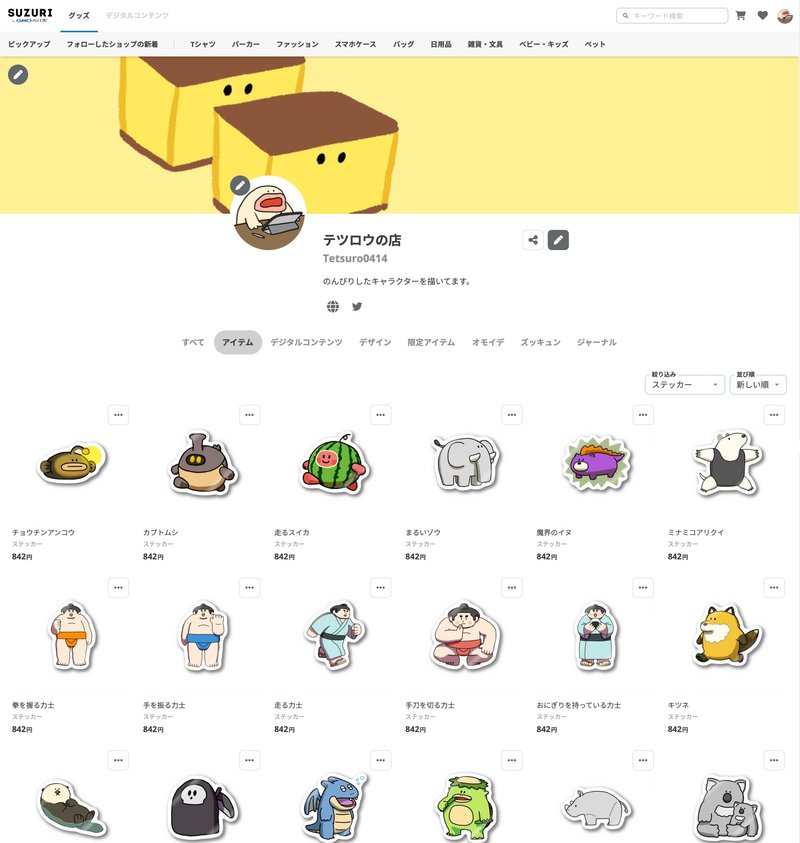Go to フォローしたショップの新着 link
The width and height of the screenshot is (800, 843).
tap(112, 44)
